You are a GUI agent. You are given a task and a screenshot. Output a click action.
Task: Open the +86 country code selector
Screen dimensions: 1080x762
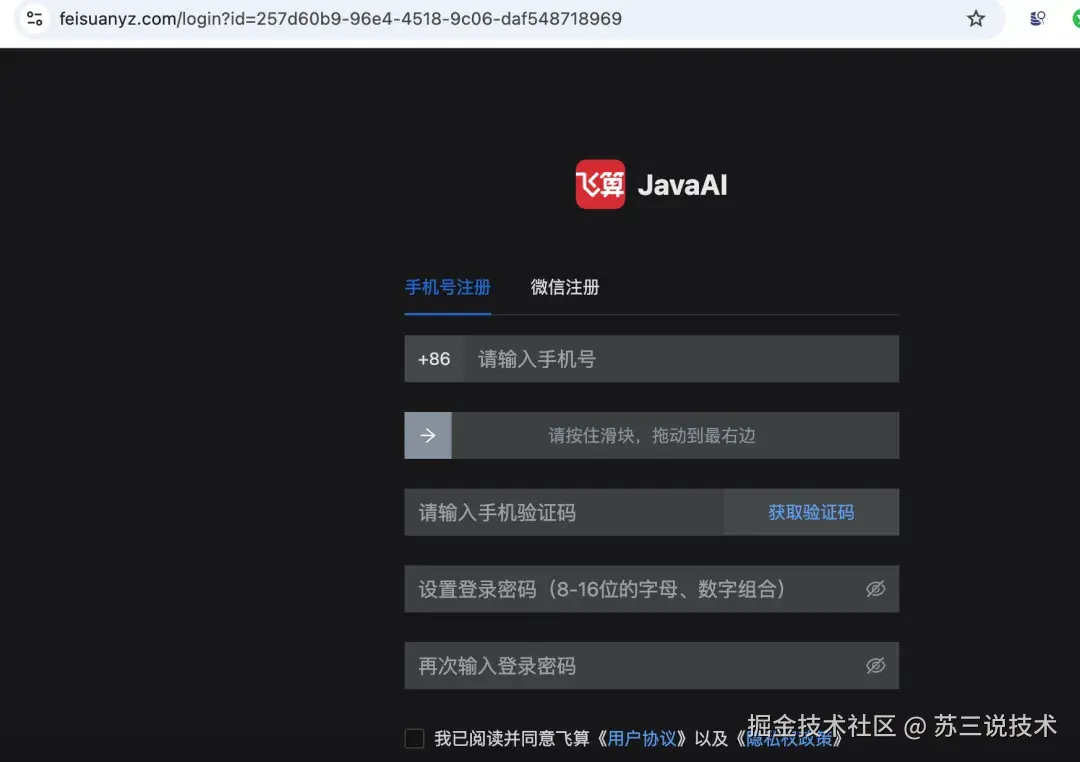[434, 358]
